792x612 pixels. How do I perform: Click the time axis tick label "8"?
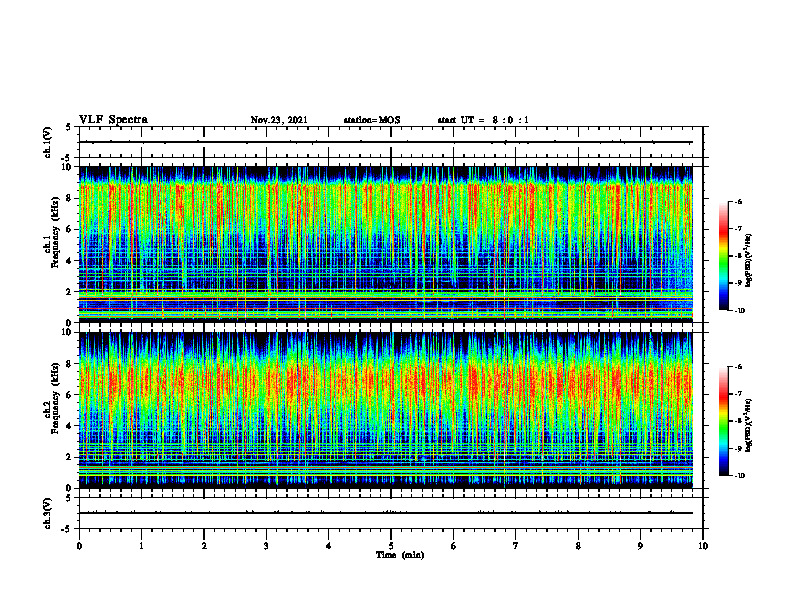click(x=578, y=546)
